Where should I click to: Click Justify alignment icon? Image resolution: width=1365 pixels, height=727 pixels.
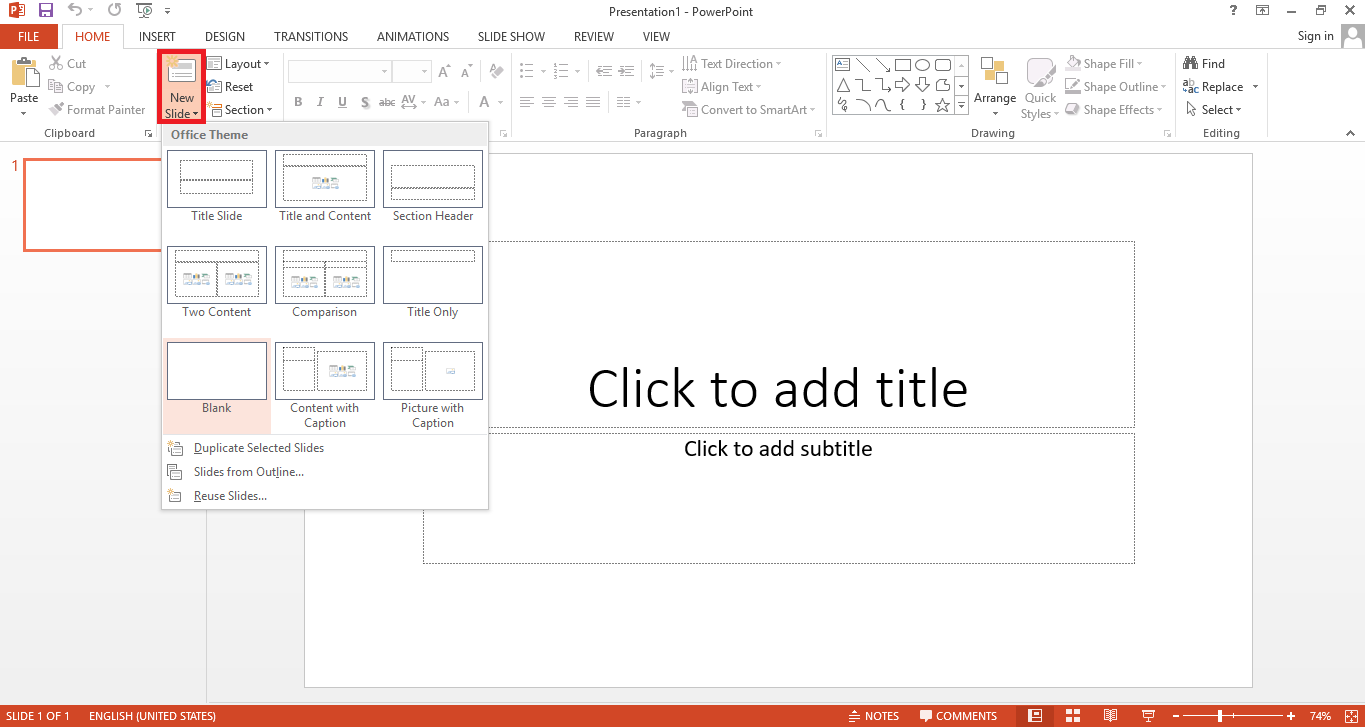(x=593, y=102)
